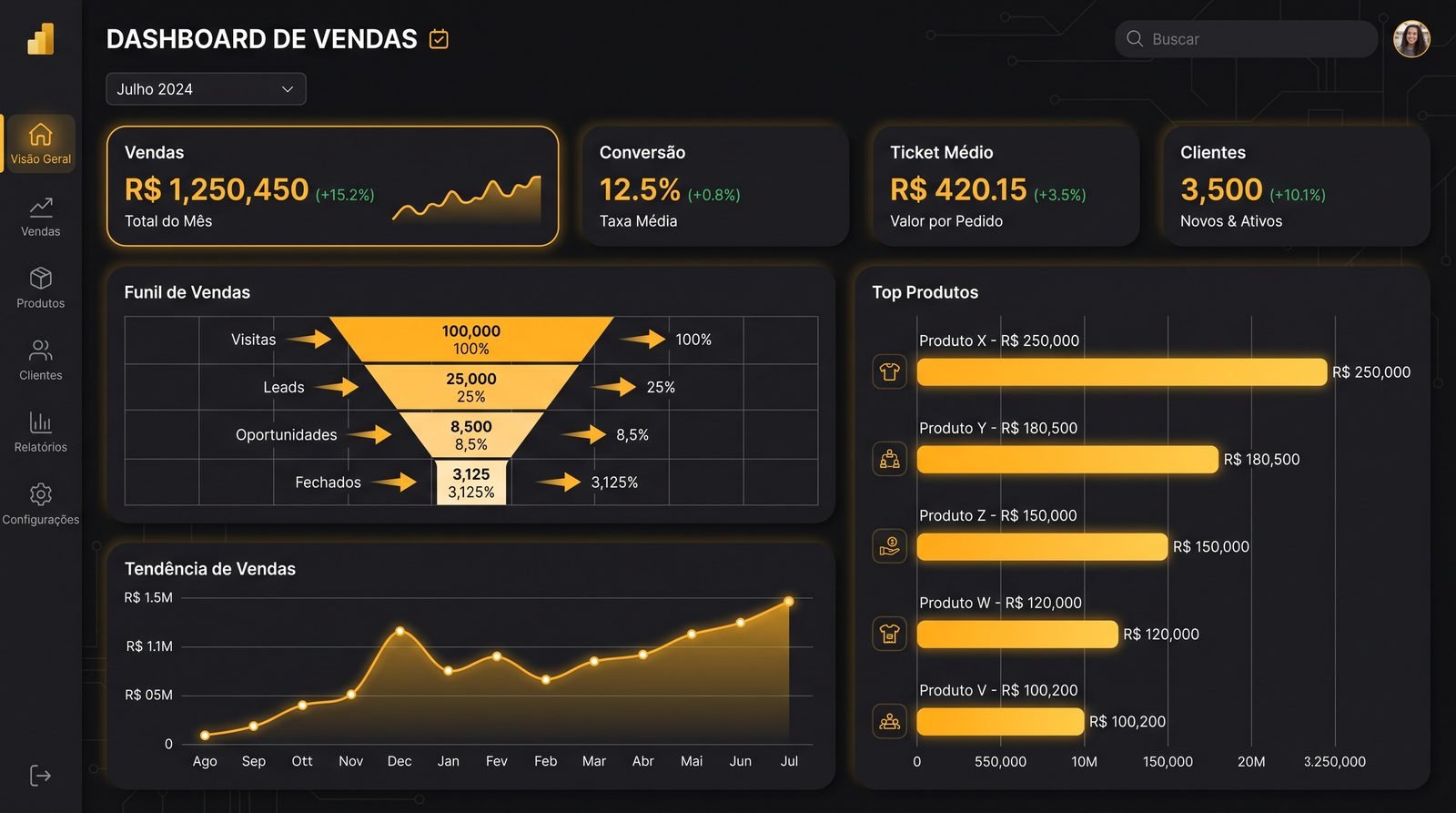Click the magnifier icon in search bar
The image size is (1456, 813).
click(x=1135, y=39)
